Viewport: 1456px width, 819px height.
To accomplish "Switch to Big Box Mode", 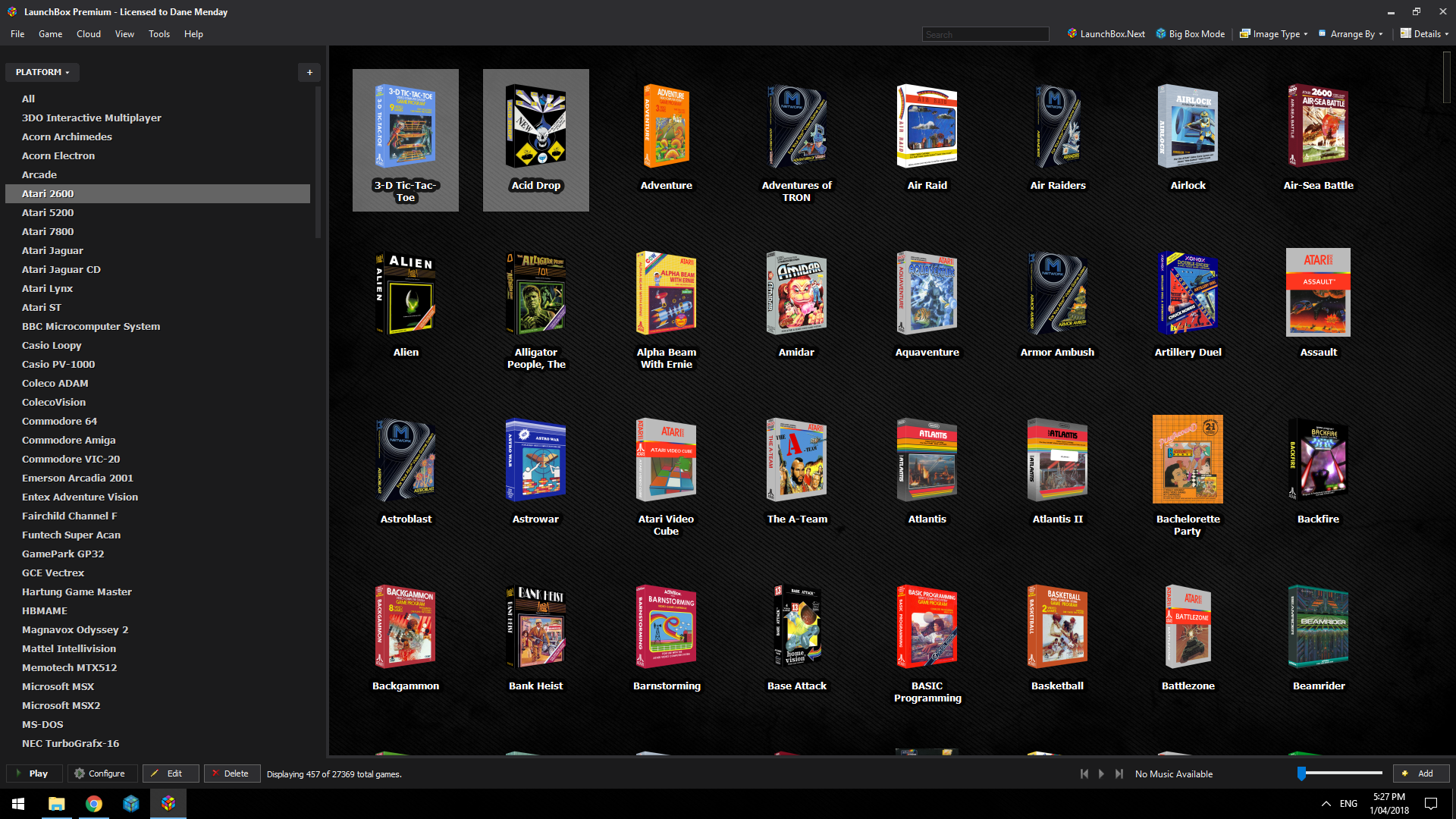I will [x=1190, y=33].
